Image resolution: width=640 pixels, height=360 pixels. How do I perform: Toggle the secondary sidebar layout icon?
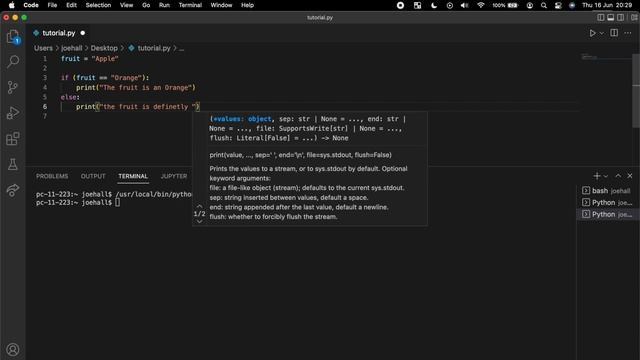click(620, 17)
